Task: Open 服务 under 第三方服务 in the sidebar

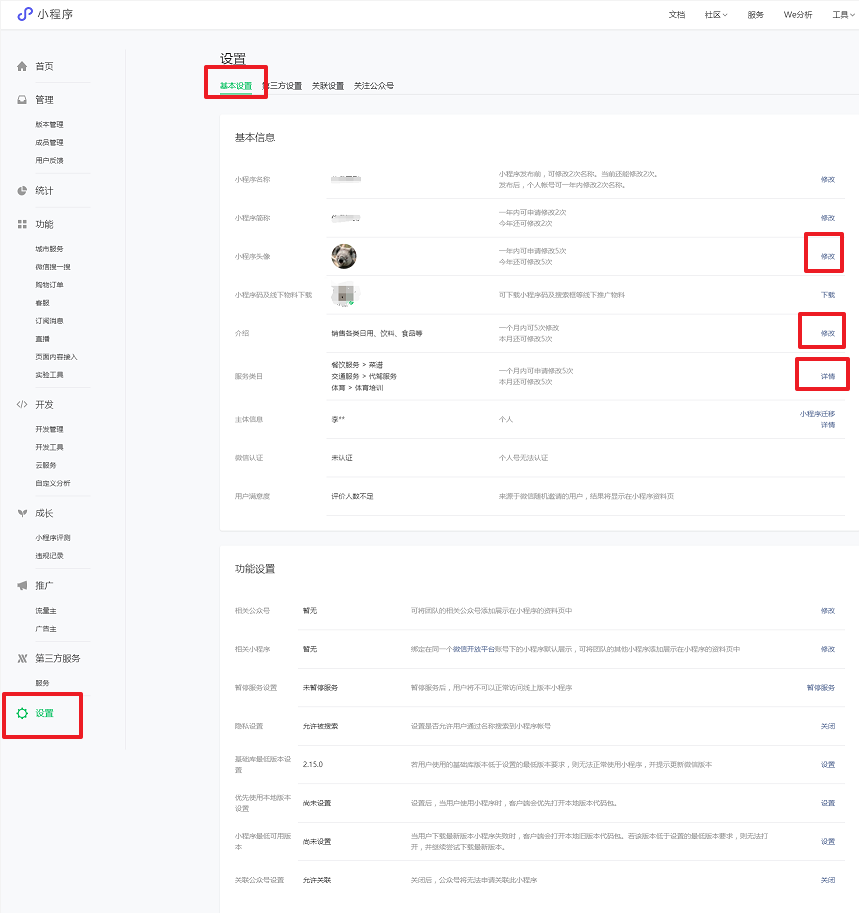Action: (x=43, y=684)
